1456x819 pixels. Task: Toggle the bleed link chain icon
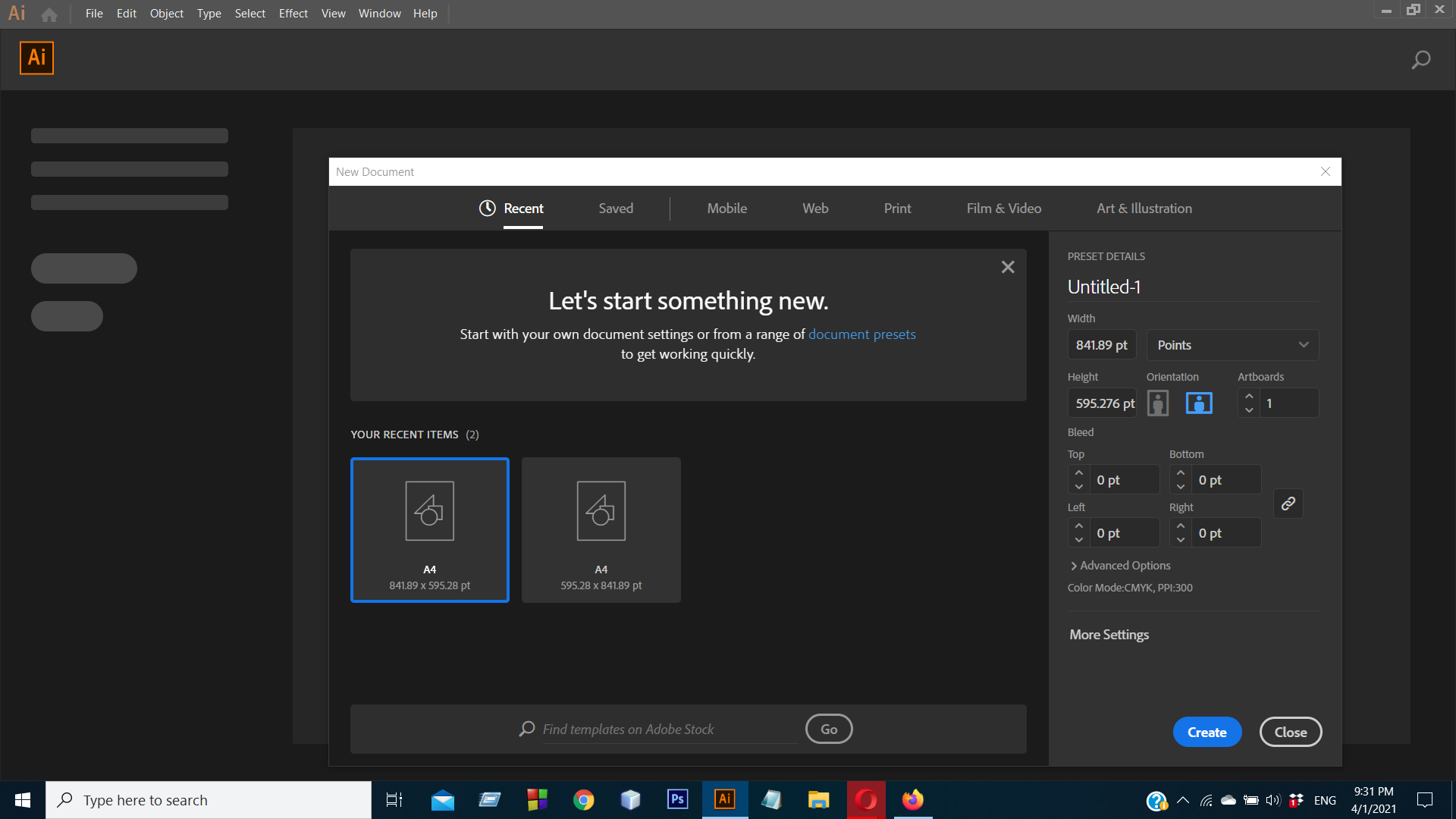[1288, 504]
